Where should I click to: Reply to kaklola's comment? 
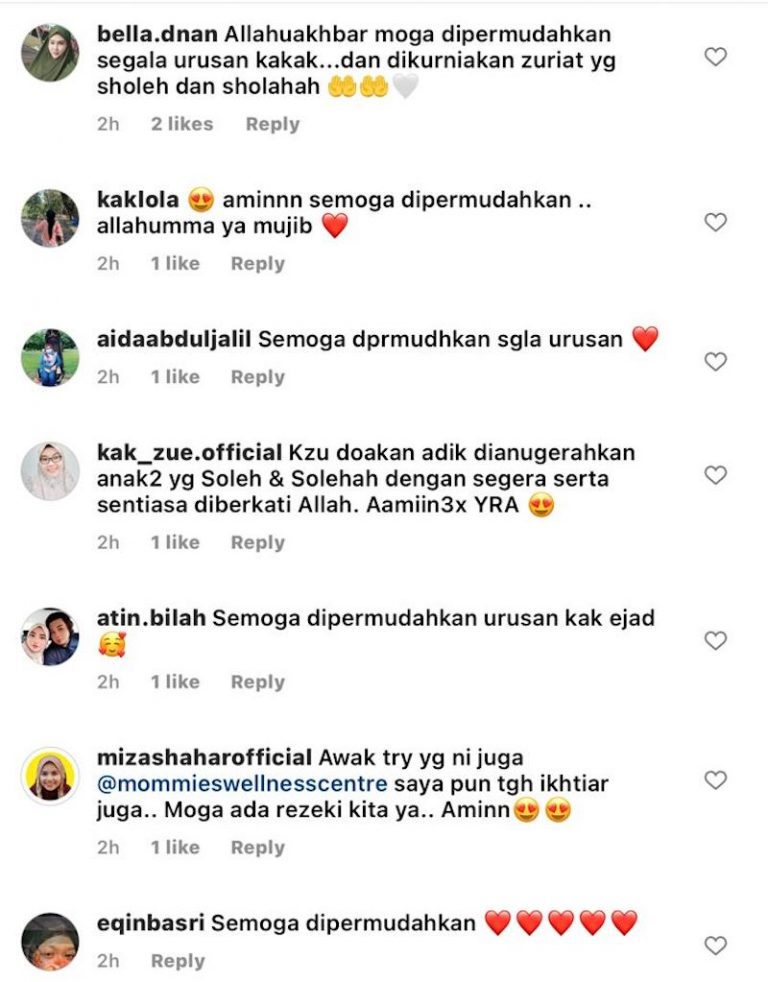(x=257, y=264)
